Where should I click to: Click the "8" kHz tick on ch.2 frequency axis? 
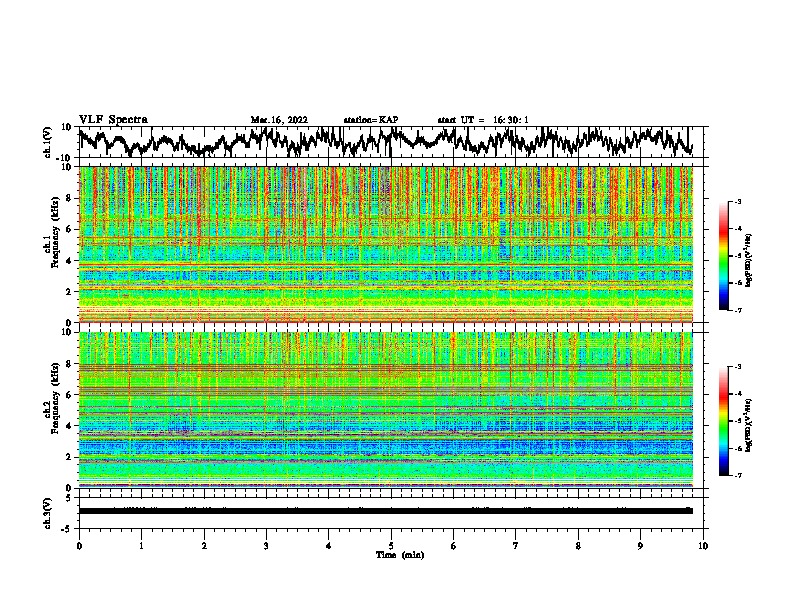(x=70, y=364)
